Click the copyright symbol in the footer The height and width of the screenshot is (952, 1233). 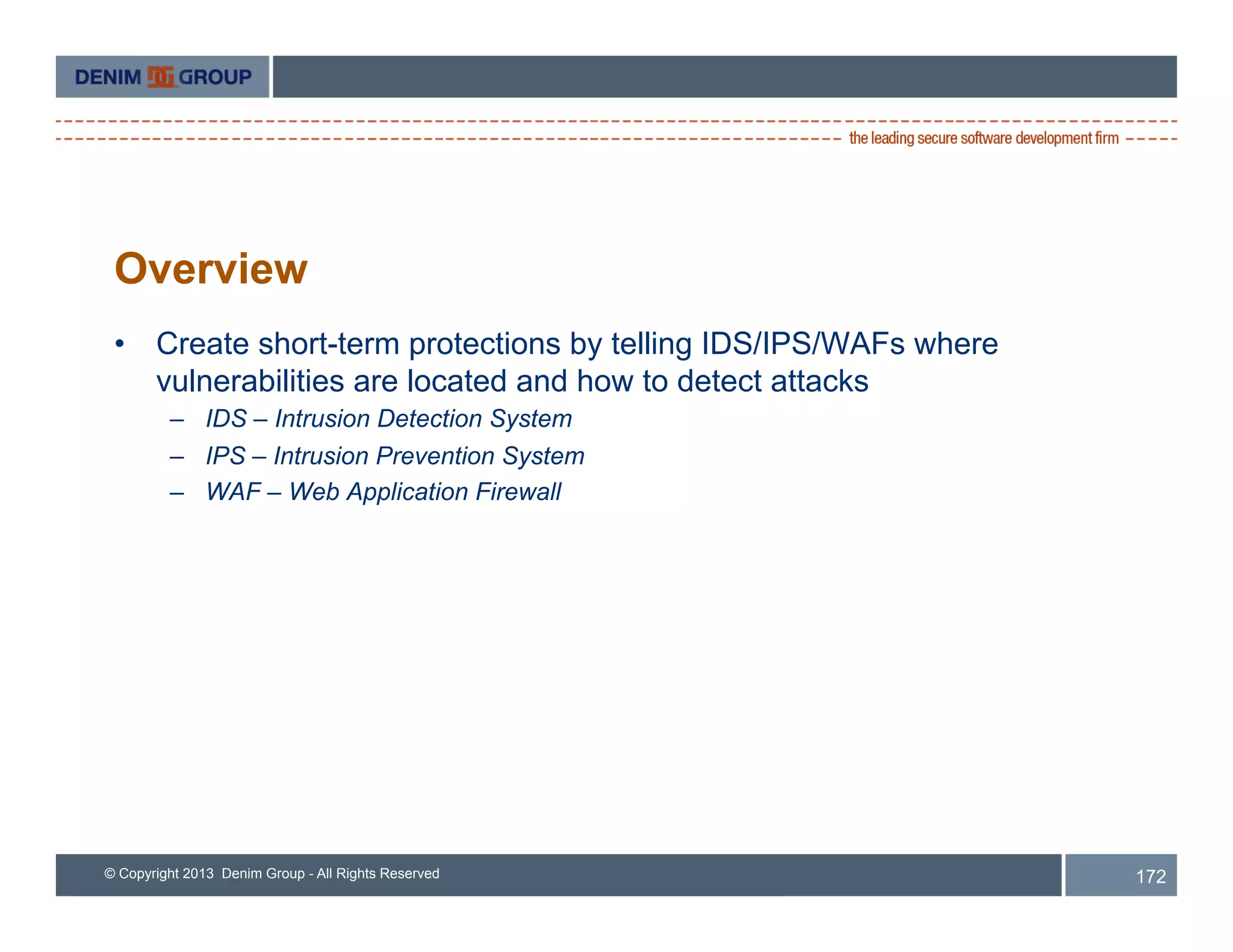click(x=110, y=874)
